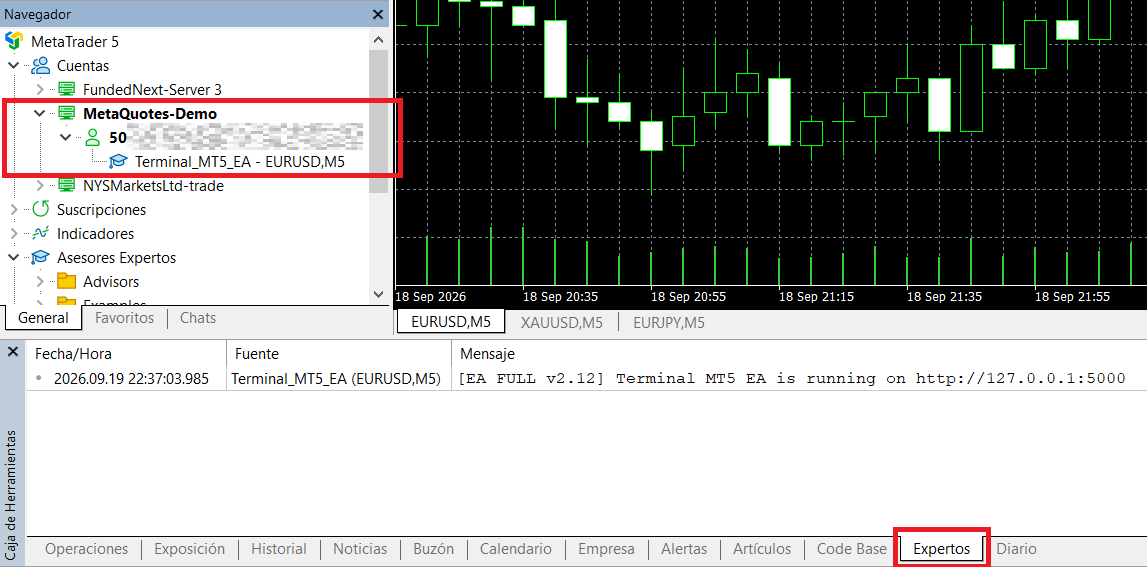The image size is (1147, 567).
Task: Open the Expertos toolbox tab
Action: coord(942,549)
